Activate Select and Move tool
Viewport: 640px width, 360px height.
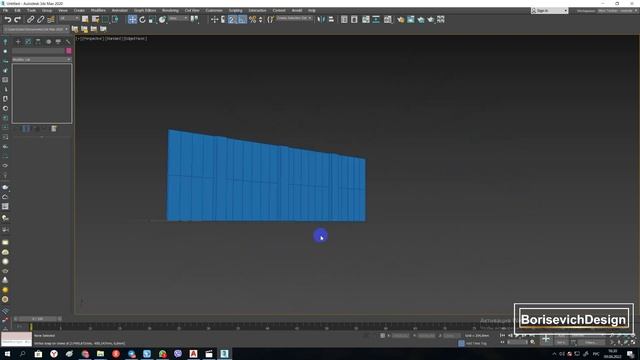(x=132, y=19)
